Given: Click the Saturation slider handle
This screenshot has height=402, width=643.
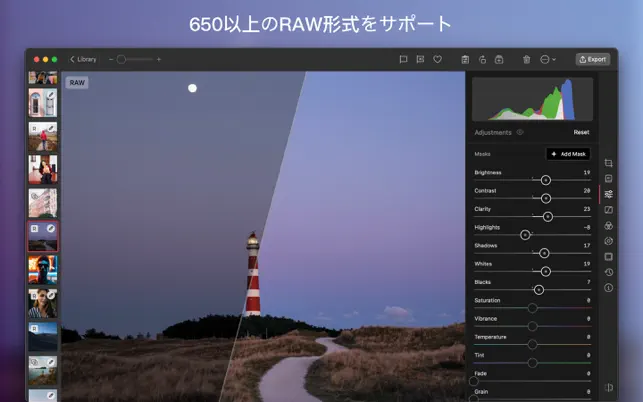Looking at the screenshot, I should click(x=532, y=308).
